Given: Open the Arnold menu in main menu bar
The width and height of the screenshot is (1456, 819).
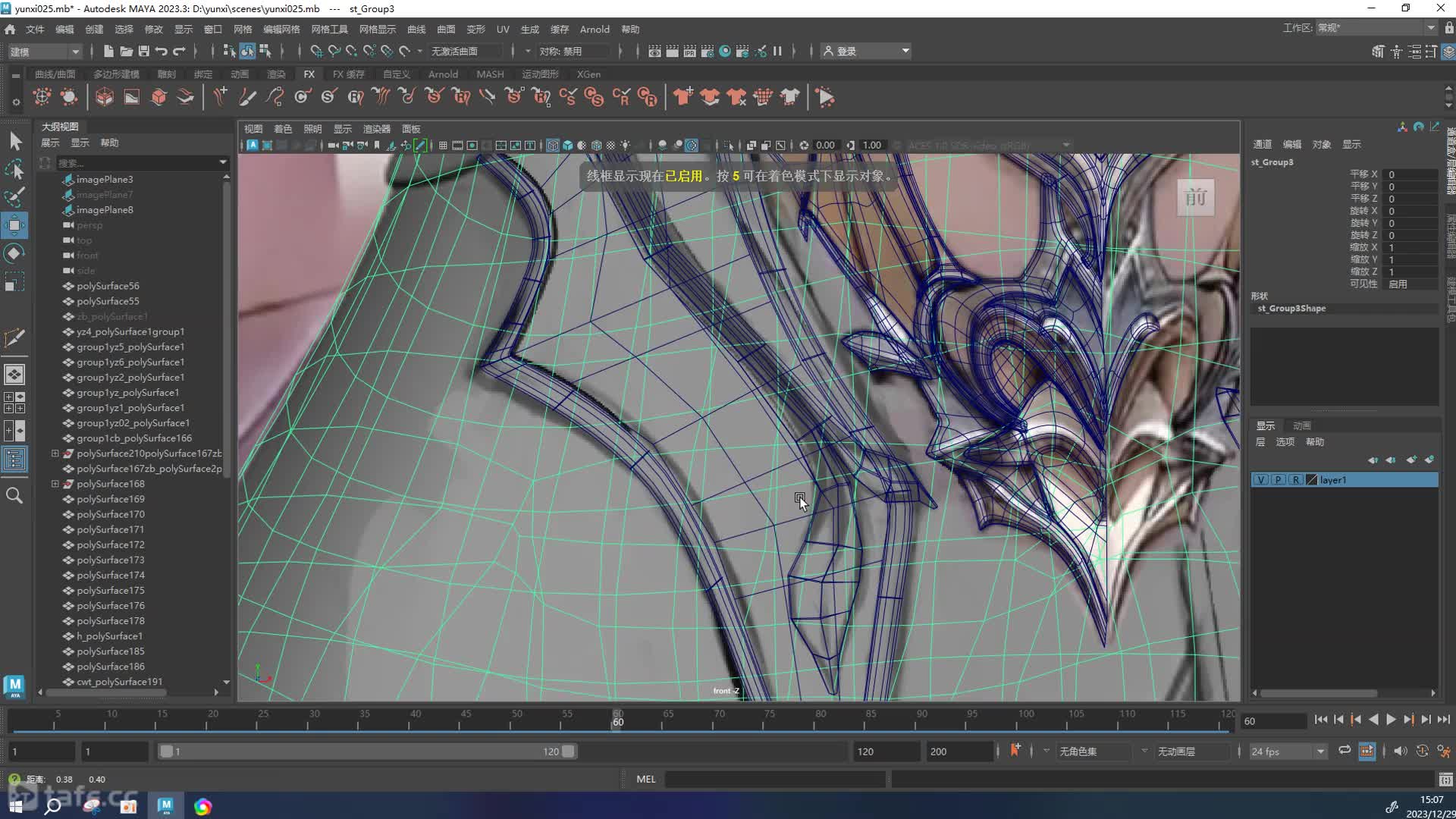Looking at the screenshot, I should (x=595, y=29).
